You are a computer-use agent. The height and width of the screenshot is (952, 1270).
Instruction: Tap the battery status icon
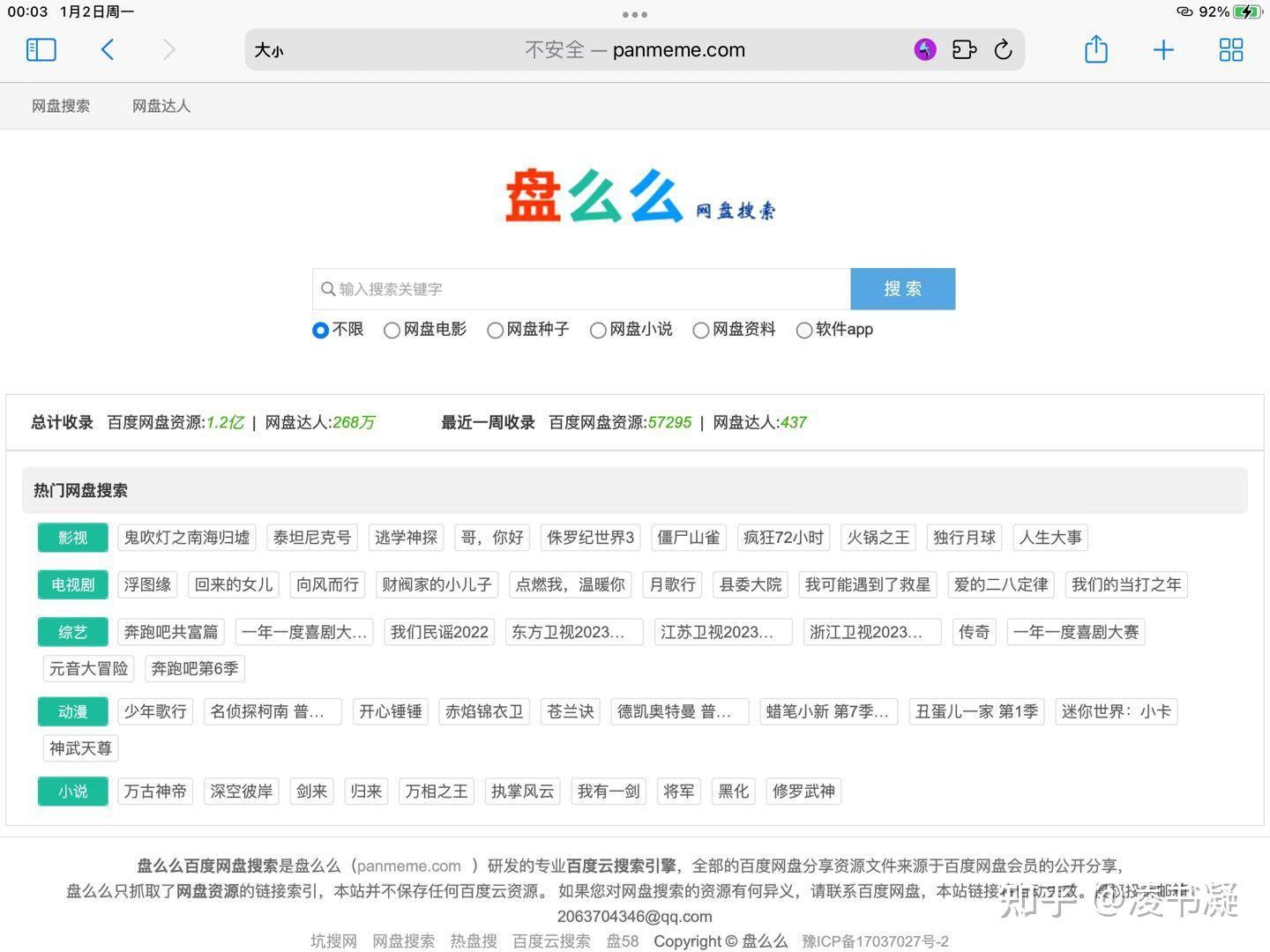pyautogui.click(x=1249, y=11)
